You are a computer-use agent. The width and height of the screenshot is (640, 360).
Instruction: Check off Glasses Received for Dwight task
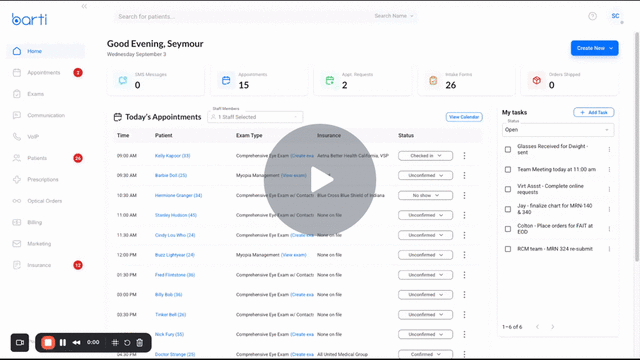coord(508,149)
